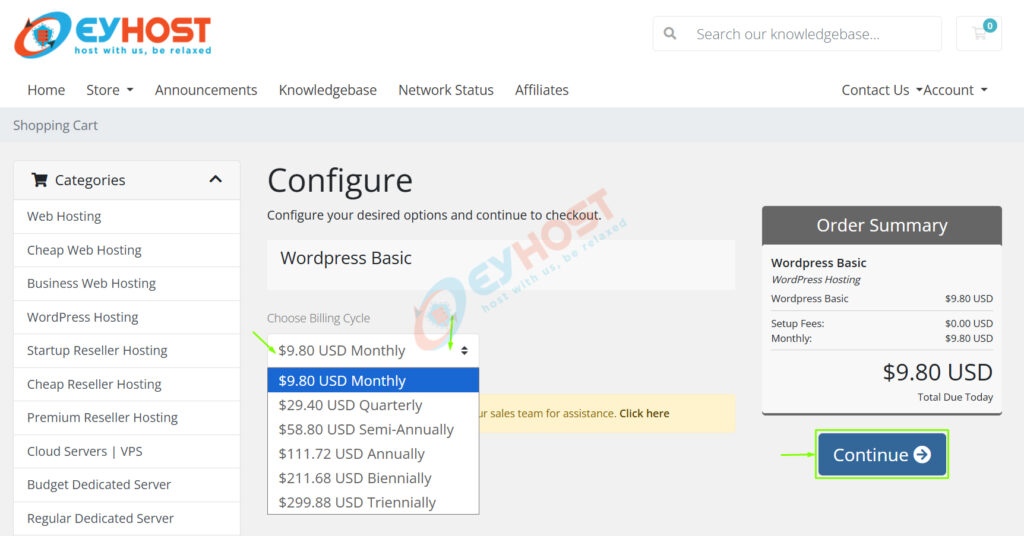
Task: Click the billing cycle select box
Action: tap(373, 351)
